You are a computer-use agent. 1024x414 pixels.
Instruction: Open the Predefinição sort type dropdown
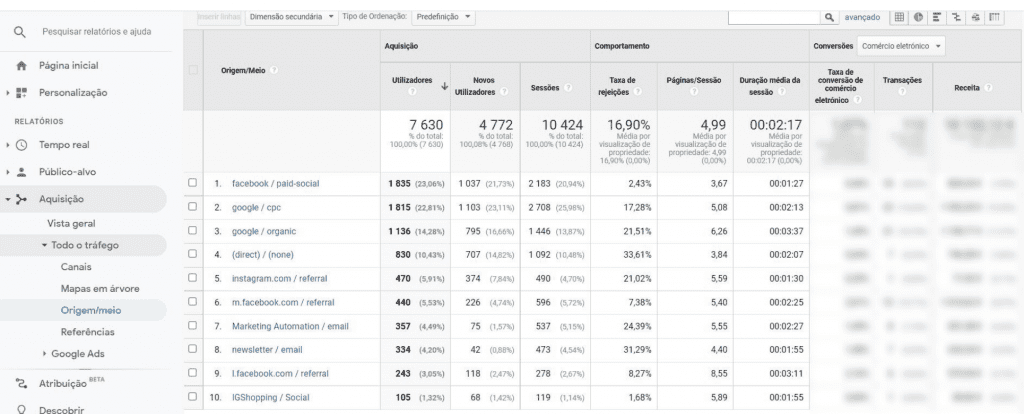[x=443, y=17]
